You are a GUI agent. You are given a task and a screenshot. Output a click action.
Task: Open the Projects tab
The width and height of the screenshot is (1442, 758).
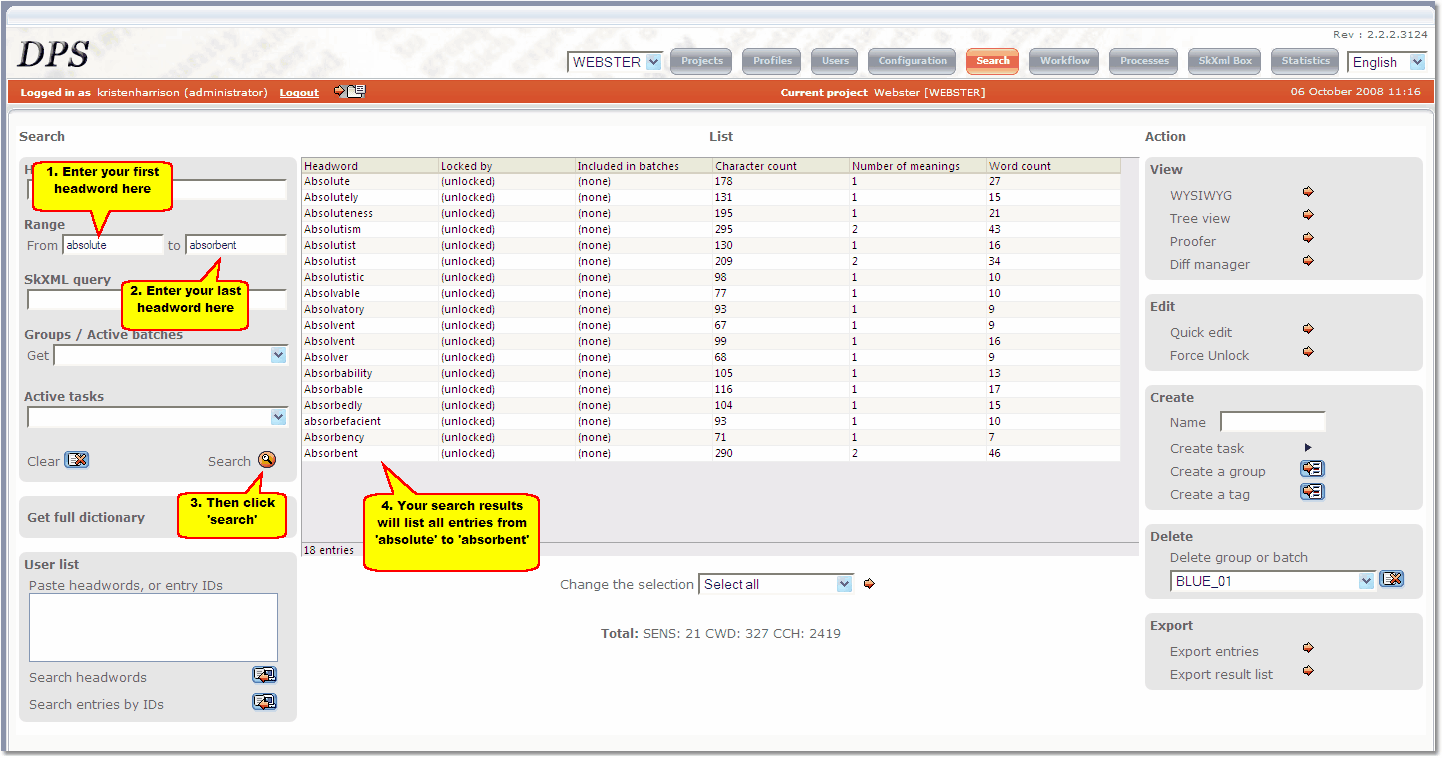click(702, 61)
